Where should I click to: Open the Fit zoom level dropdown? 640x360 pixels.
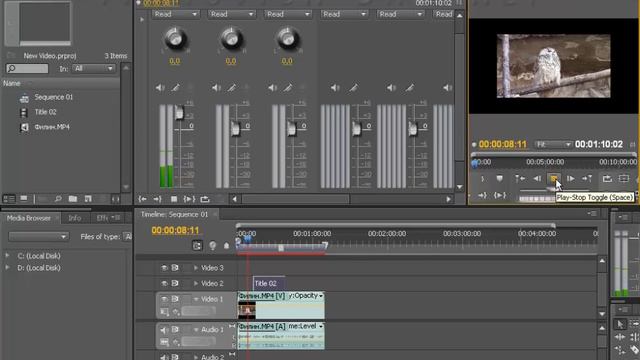(x=553, y=144)
